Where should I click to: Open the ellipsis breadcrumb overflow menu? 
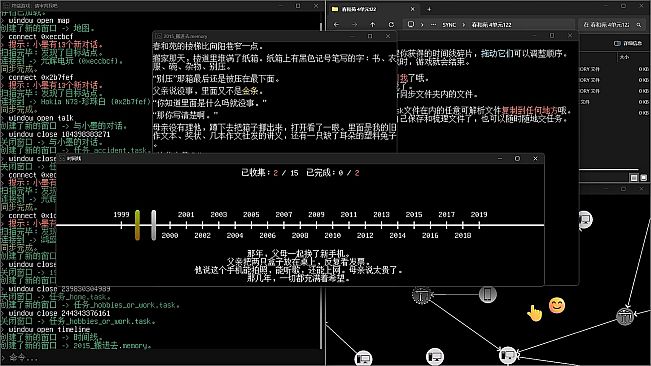pos(433,24)
